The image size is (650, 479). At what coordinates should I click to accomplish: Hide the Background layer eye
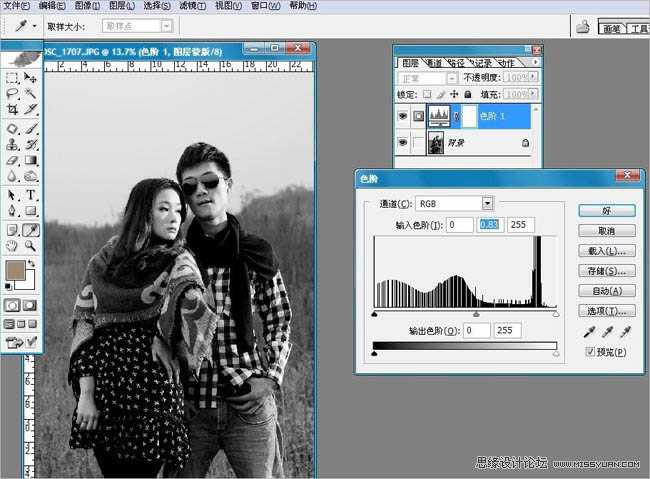403,143
